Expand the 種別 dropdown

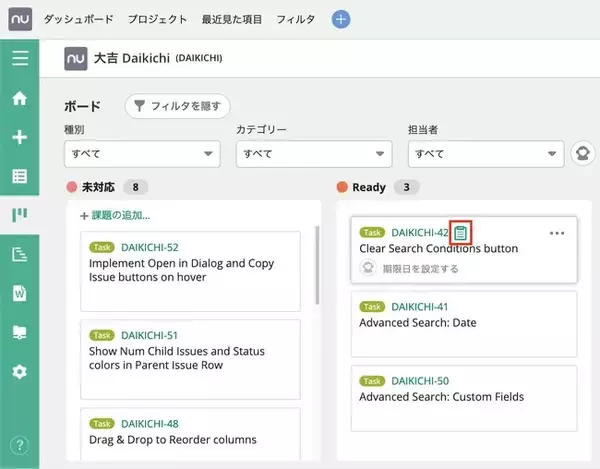point(141,154)
